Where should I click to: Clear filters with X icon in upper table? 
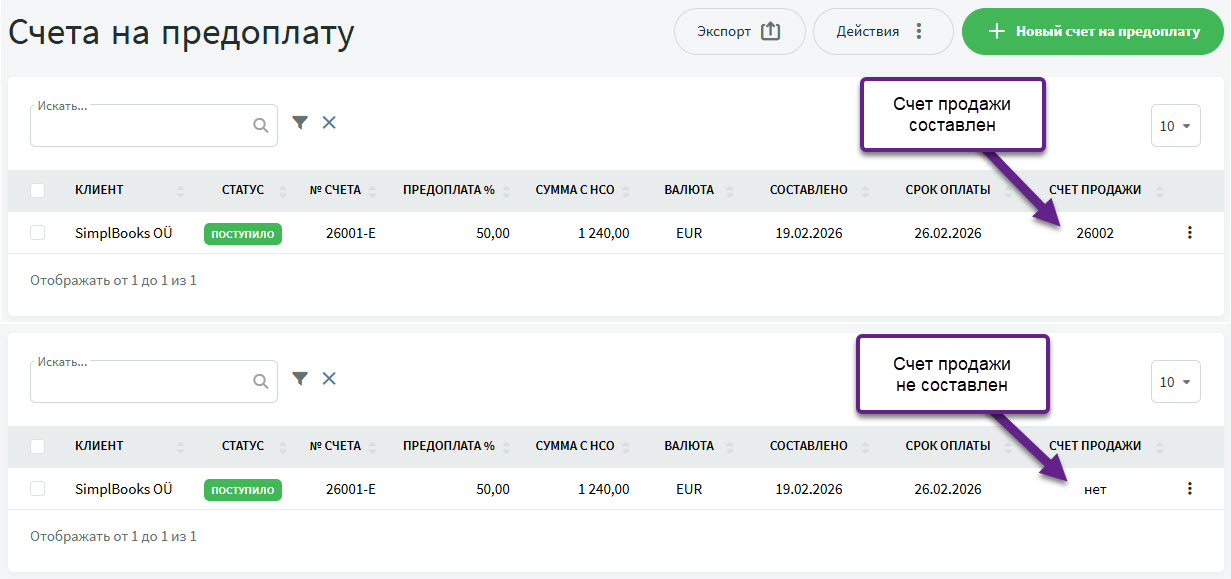(329, 122)
